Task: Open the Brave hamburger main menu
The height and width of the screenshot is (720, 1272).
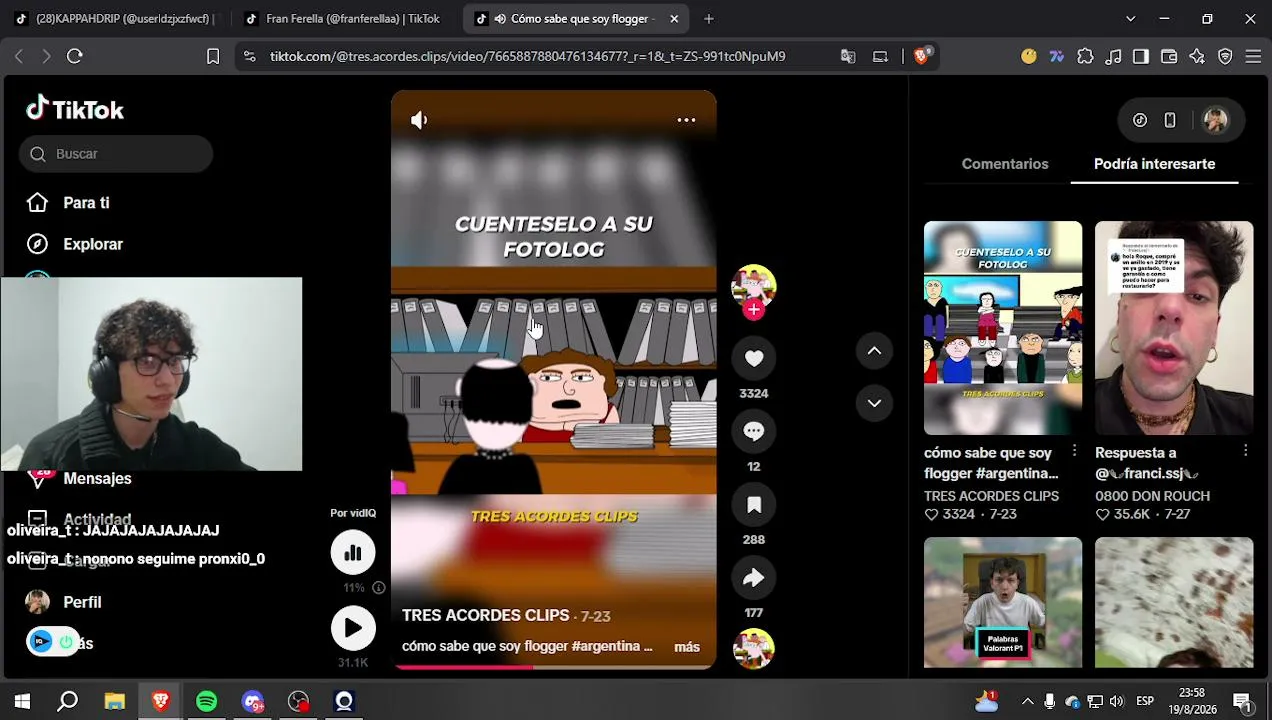Action: pyautogui.click(x=1253, y=57)
